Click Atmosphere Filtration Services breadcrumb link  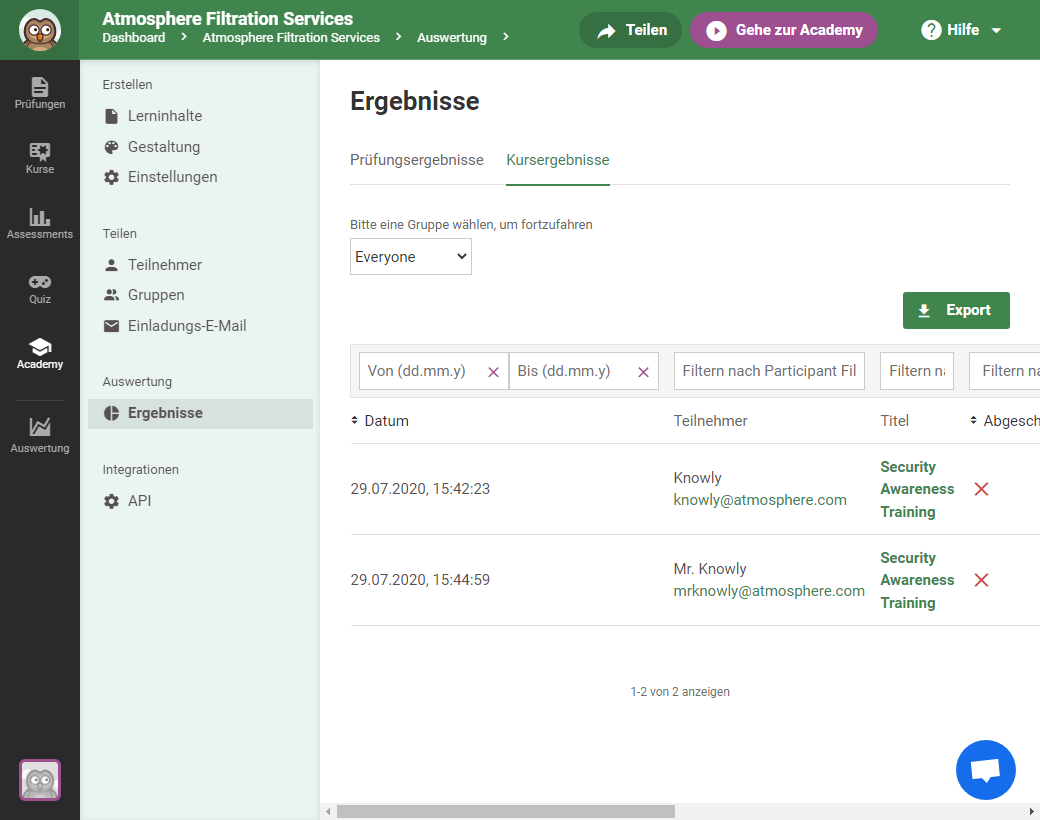[x=291, y=38]
